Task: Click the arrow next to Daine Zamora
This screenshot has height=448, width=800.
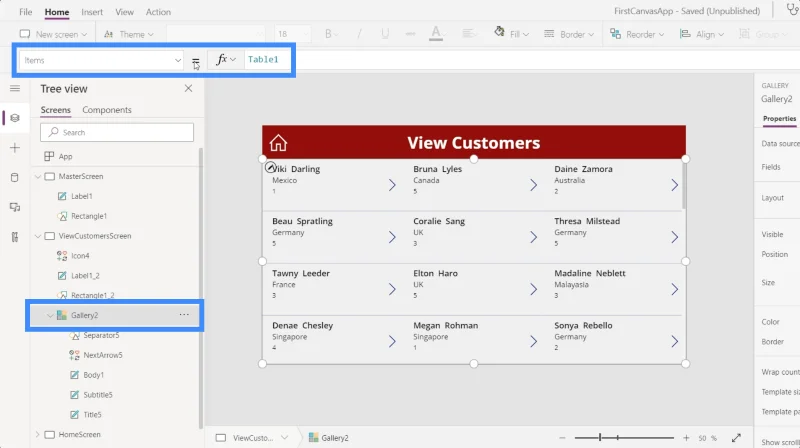Action: coord(674,185)
